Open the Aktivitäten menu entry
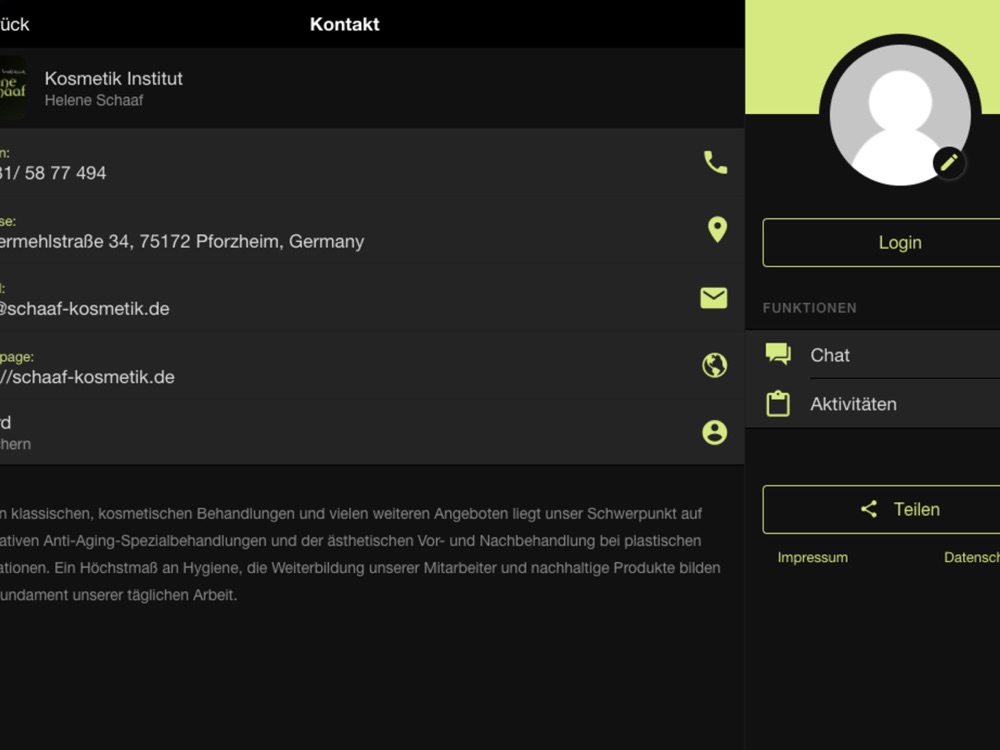The image size is (1000, 750). point(872,404)
